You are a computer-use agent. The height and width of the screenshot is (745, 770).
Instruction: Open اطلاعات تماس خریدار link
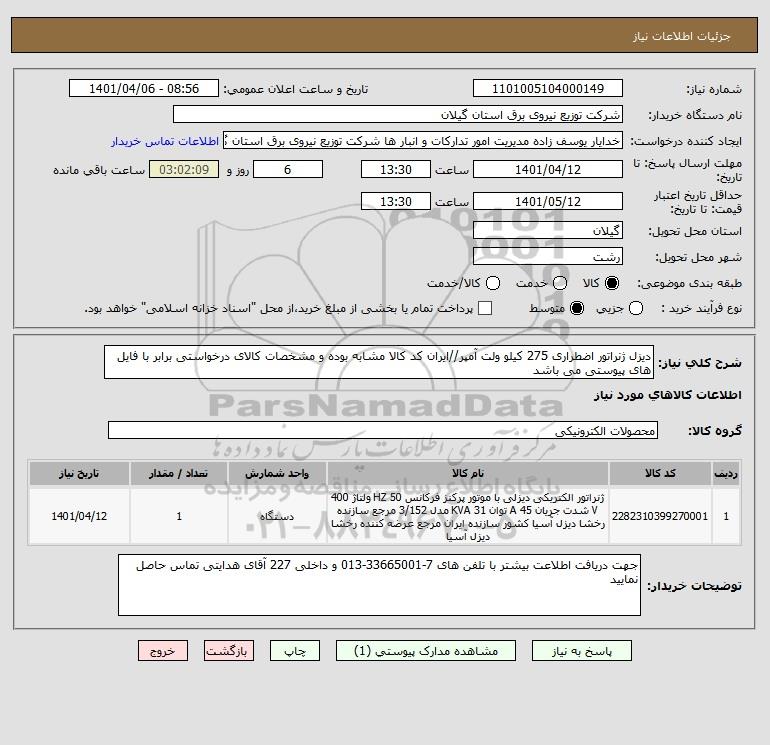(x=165, y=141)
